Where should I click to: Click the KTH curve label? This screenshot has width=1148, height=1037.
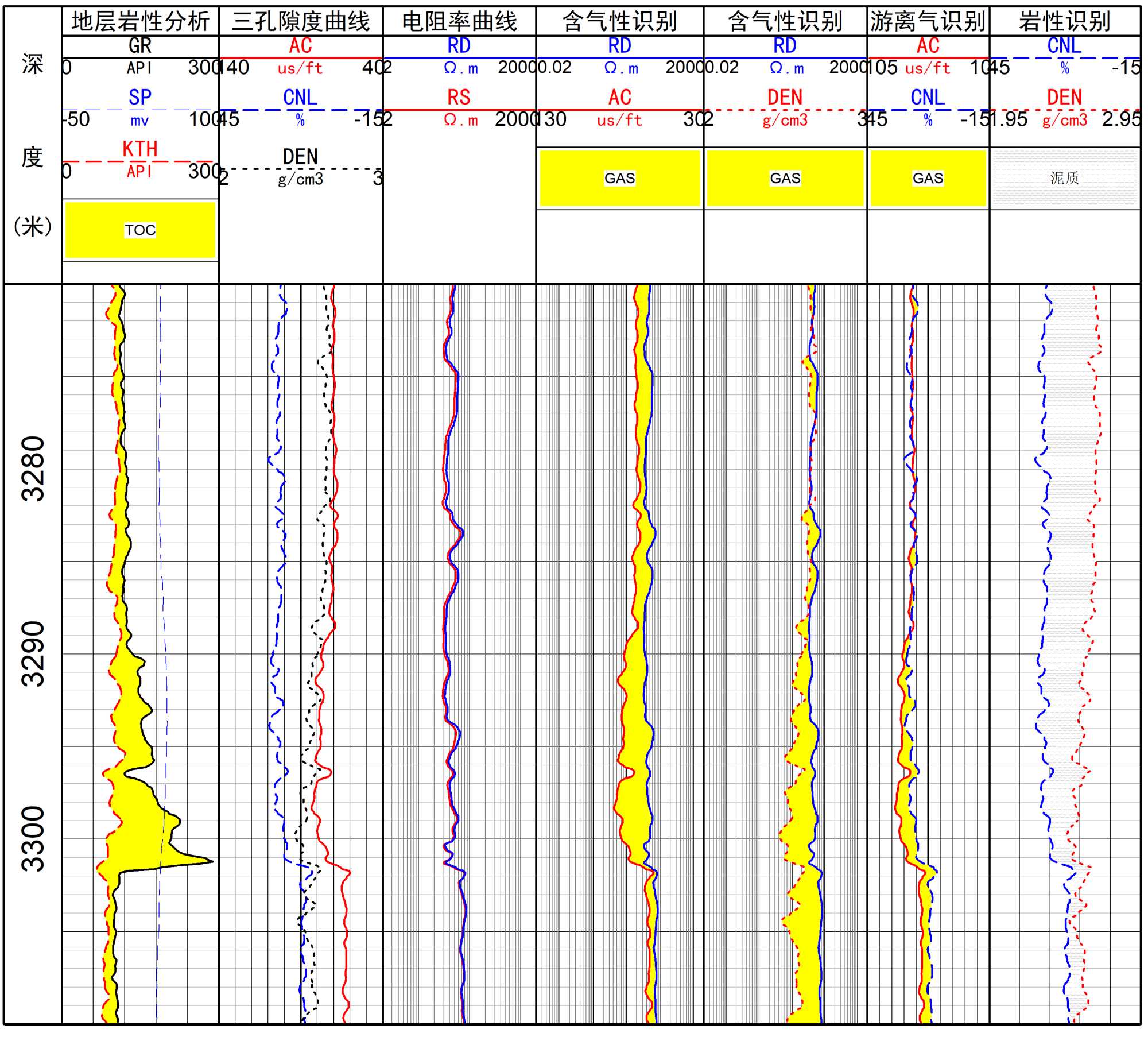[x=140, y=149]
